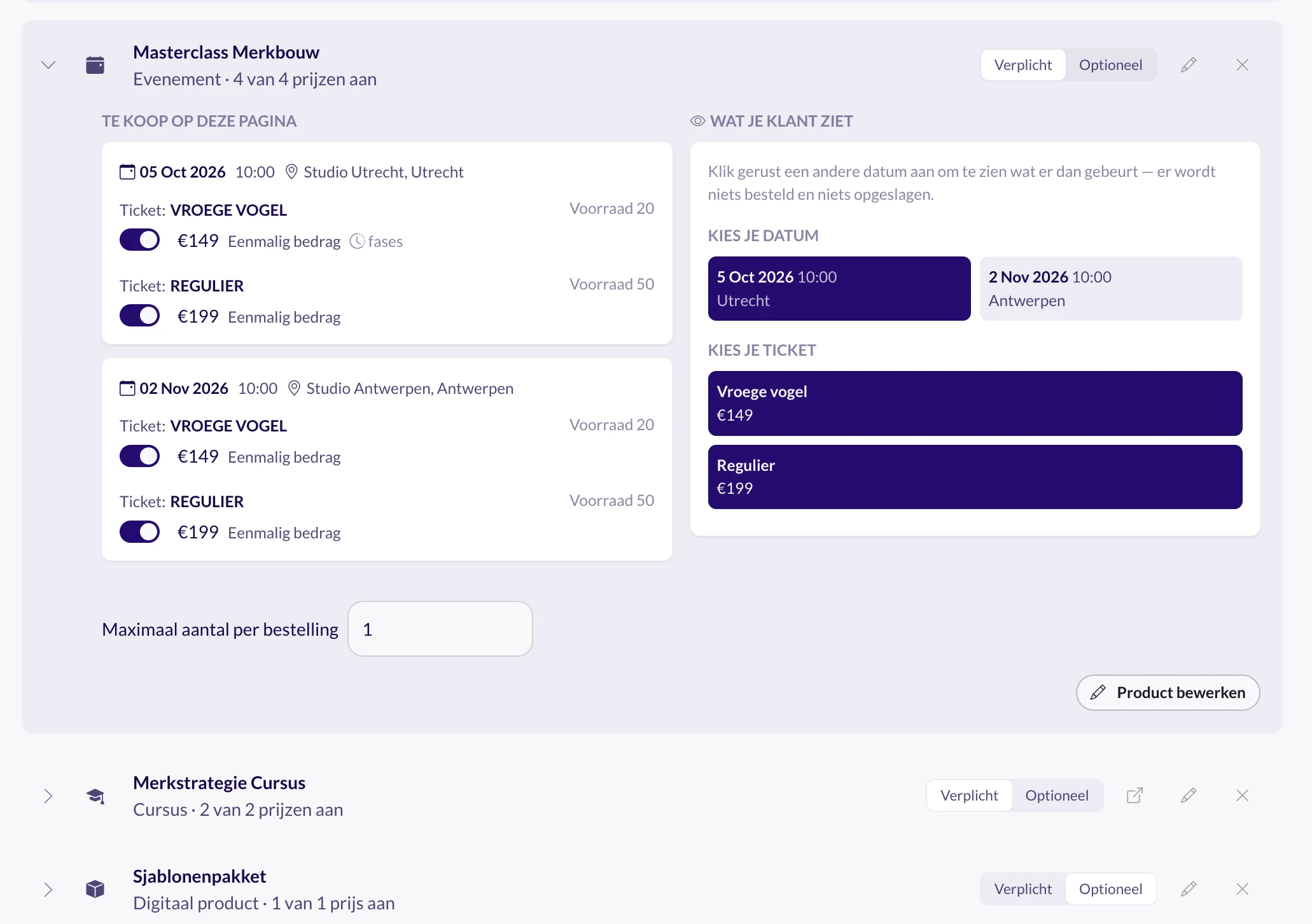This screenshot has width=1312, height=924.
Task: Set Sjablonenpakket to Optioneel
Action: (1110, 889)
